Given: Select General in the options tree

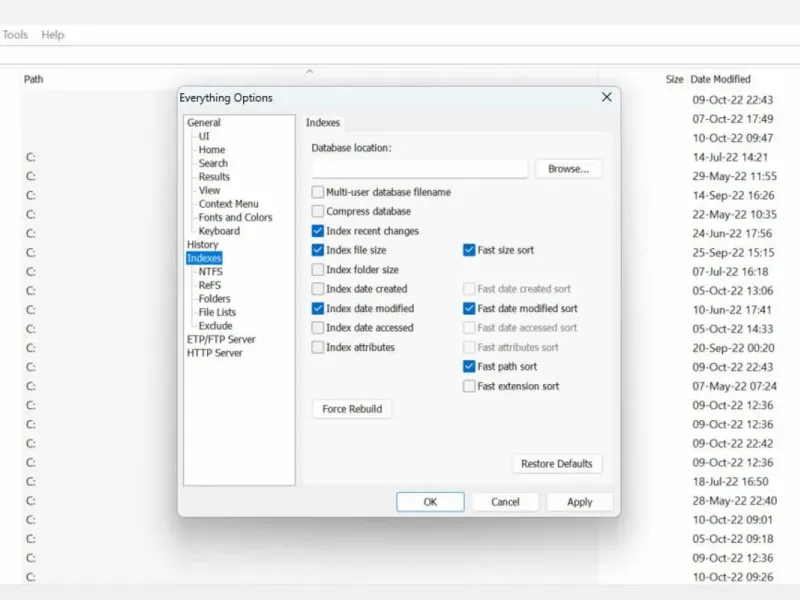Looking at the screenshot, I should click(204, 122).
